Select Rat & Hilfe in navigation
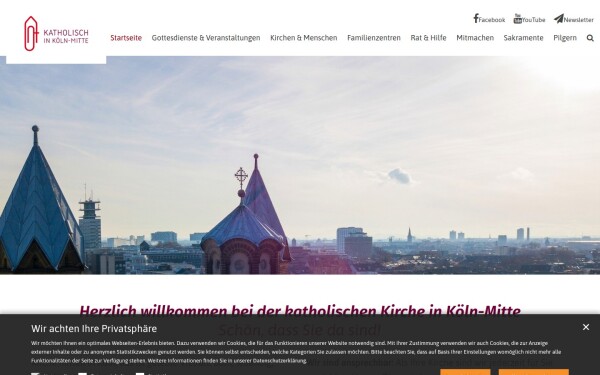The height and width of the screenshot is (375, 600). tap(428, 38)
